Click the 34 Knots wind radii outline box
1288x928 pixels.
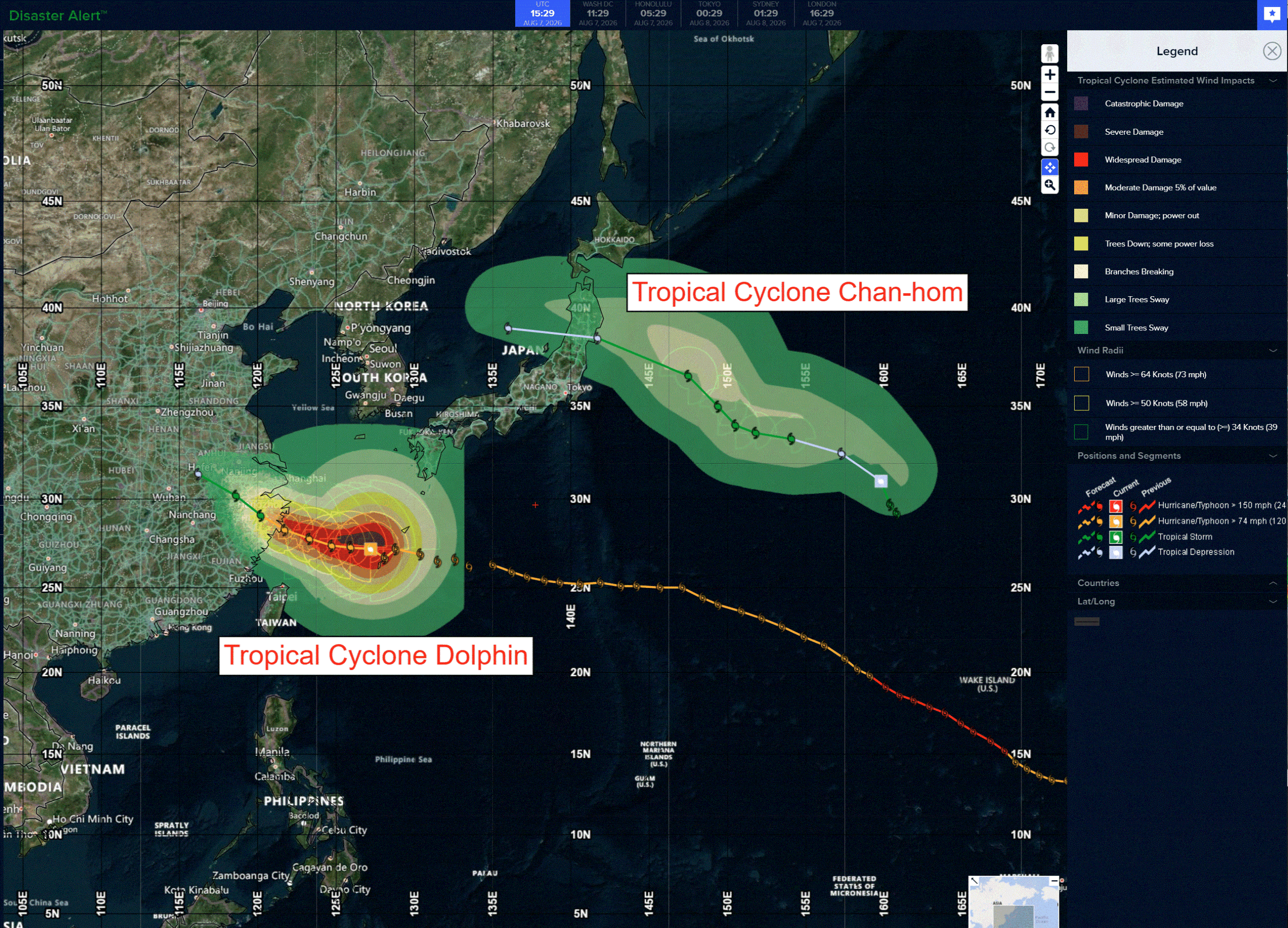point(1081,432)
